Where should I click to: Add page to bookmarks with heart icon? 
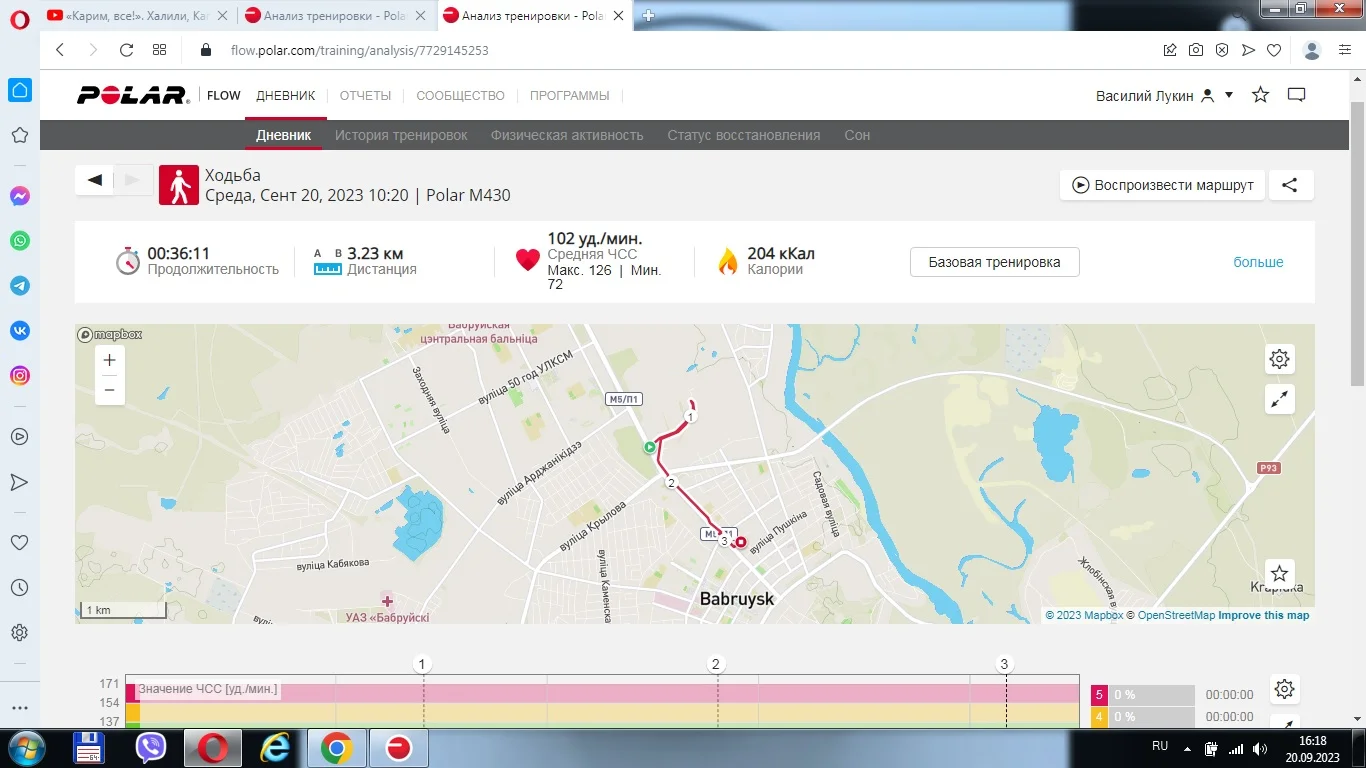coord(1274,50)
